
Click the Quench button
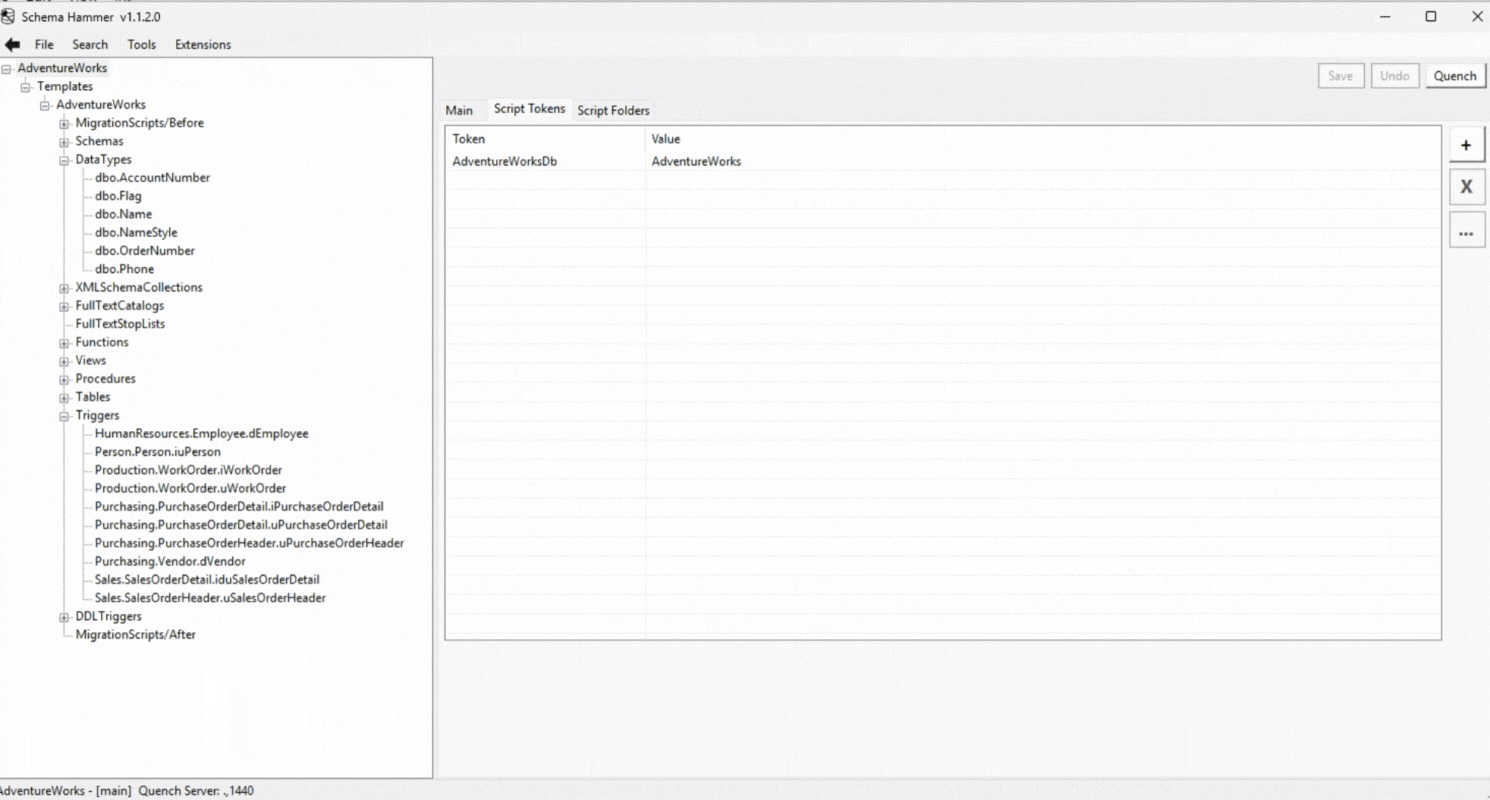(1455, 75)
